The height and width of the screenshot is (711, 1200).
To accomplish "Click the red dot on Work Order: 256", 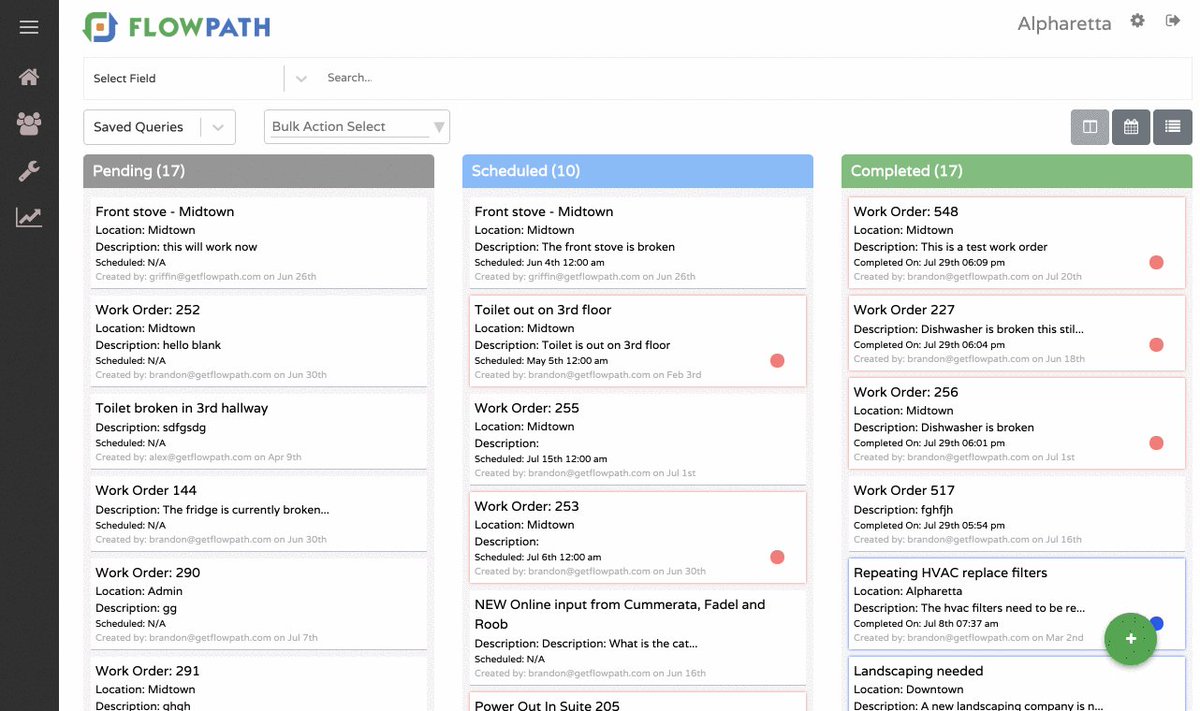I will click(x=1156, y=443).
